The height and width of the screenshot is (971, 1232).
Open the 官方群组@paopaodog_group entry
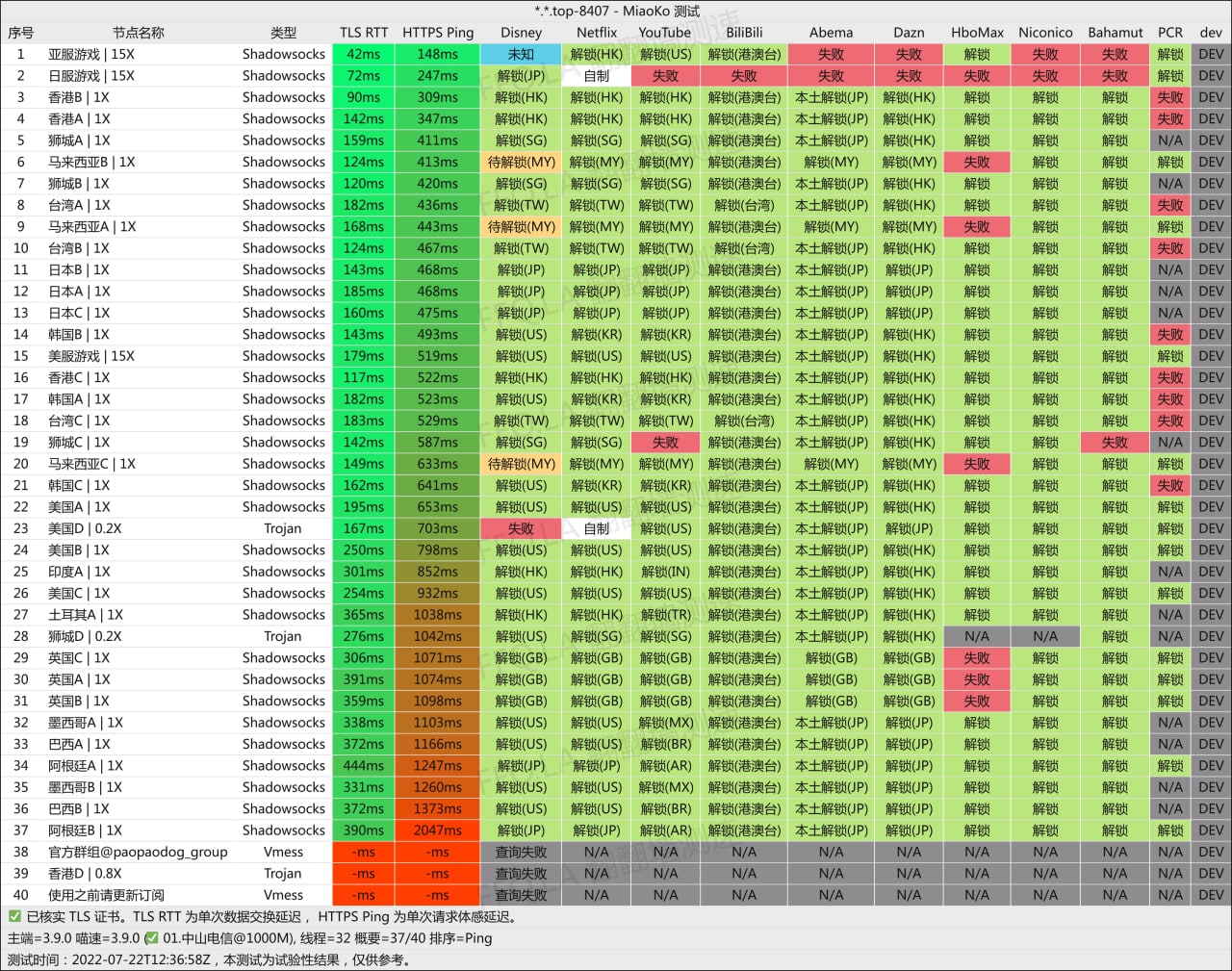tap(138, 852)
